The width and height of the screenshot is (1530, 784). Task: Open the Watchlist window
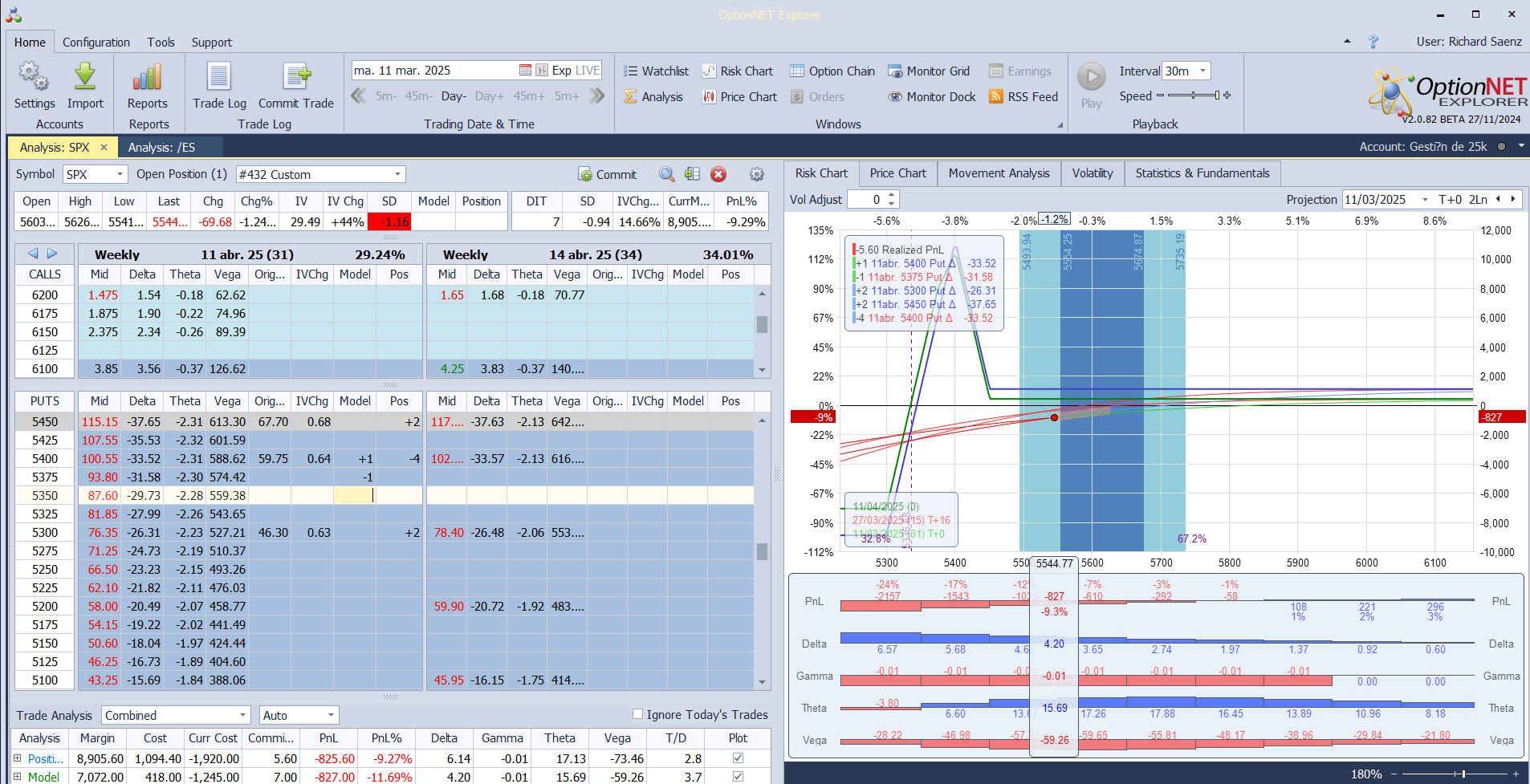click(656, 71)
